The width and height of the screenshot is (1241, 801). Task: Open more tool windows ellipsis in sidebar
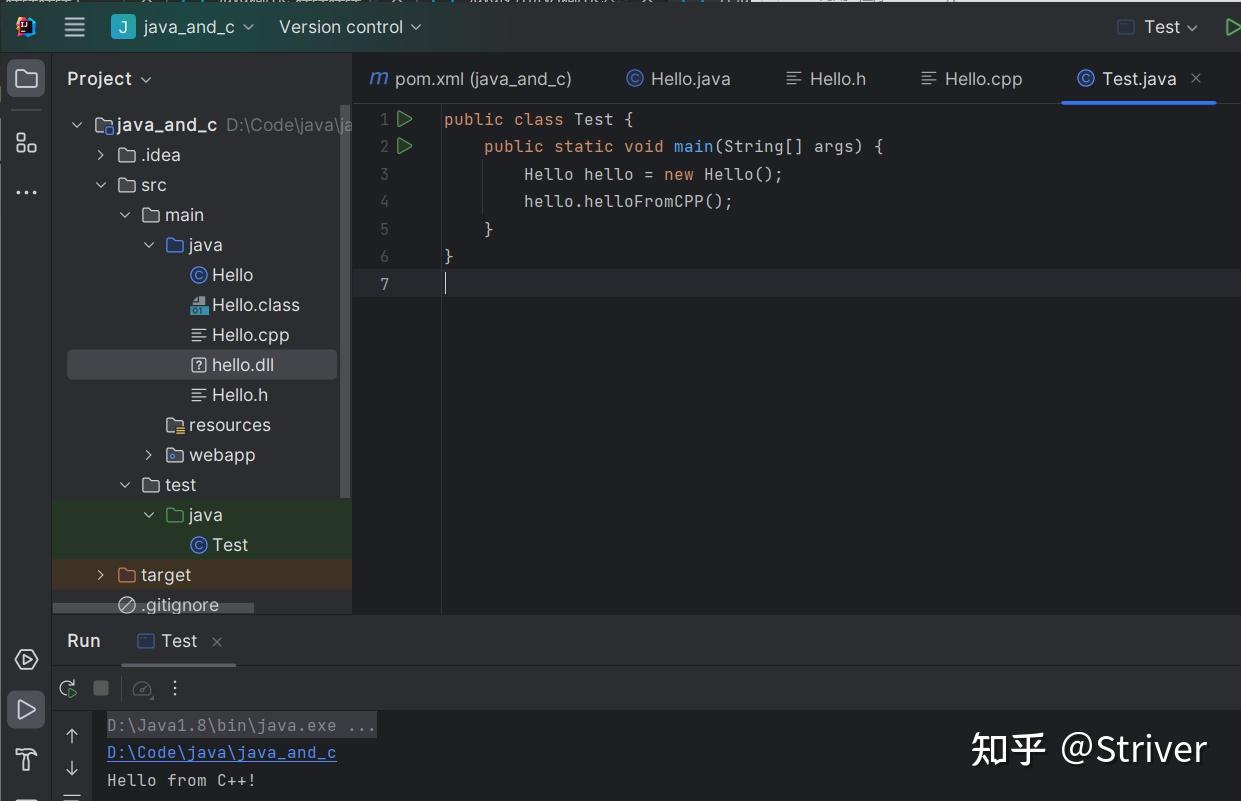(26, 192)
